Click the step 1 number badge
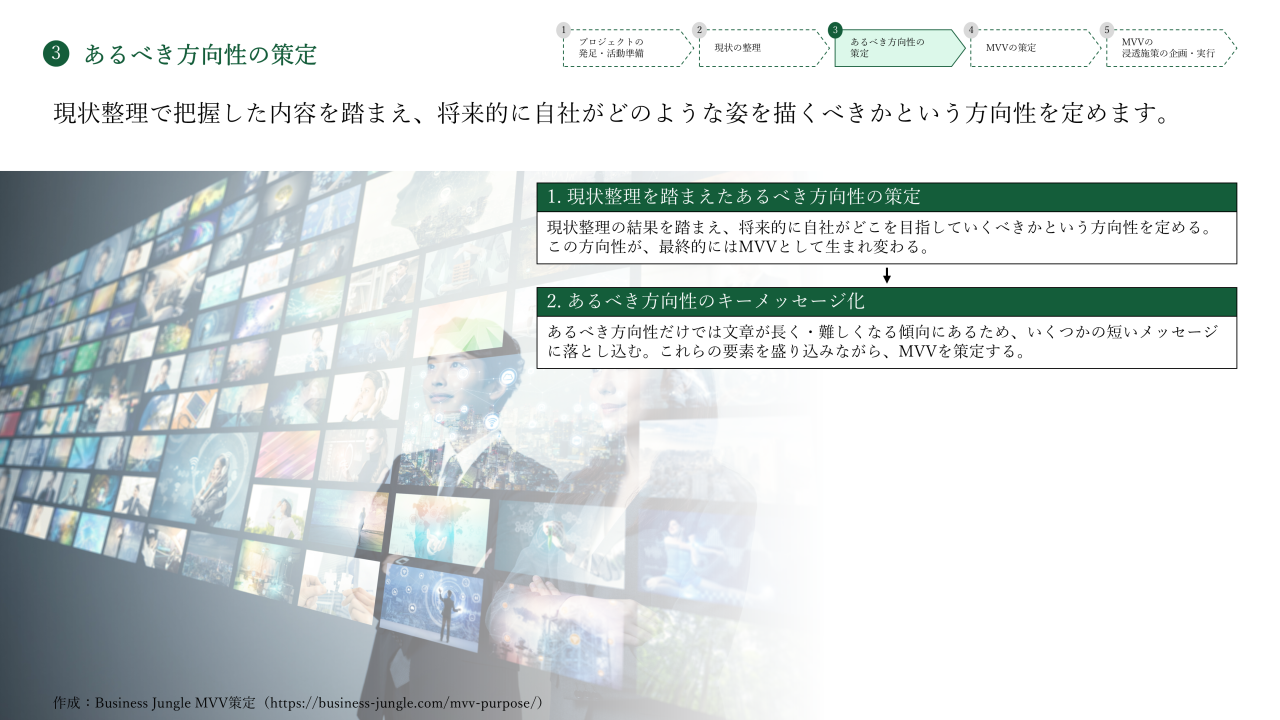Image resolution: width=1280 pixels, height=720 pixels. point(564,30)
